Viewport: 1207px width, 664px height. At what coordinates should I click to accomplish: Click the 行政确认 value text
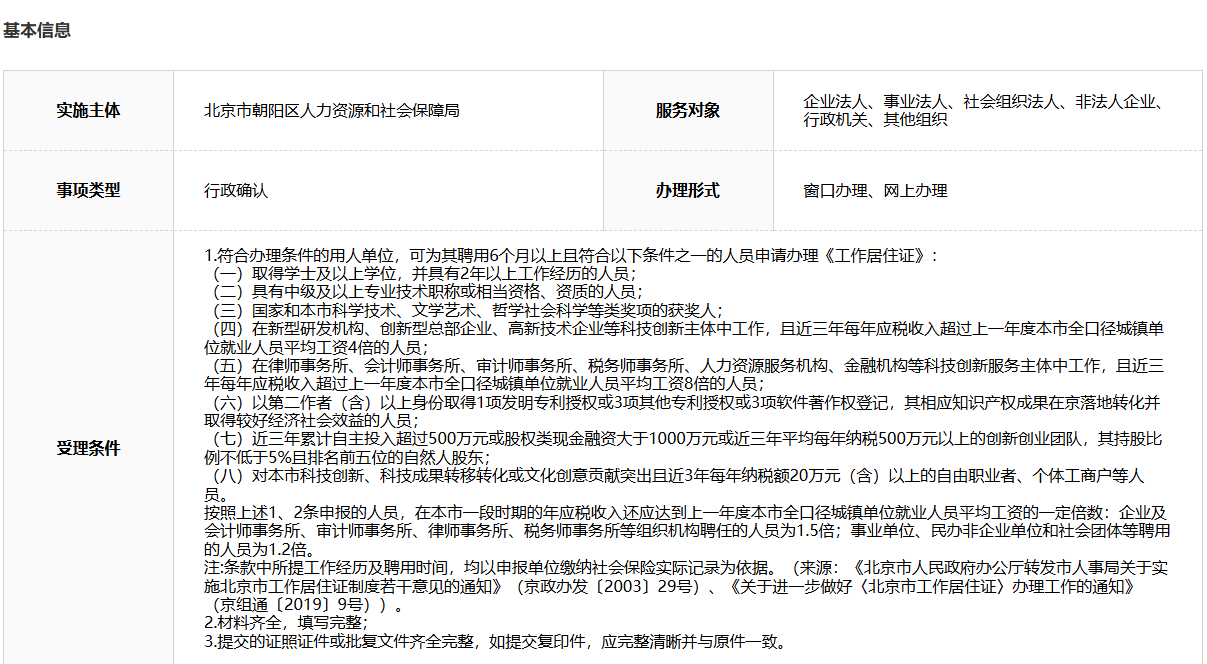point(236,190)
